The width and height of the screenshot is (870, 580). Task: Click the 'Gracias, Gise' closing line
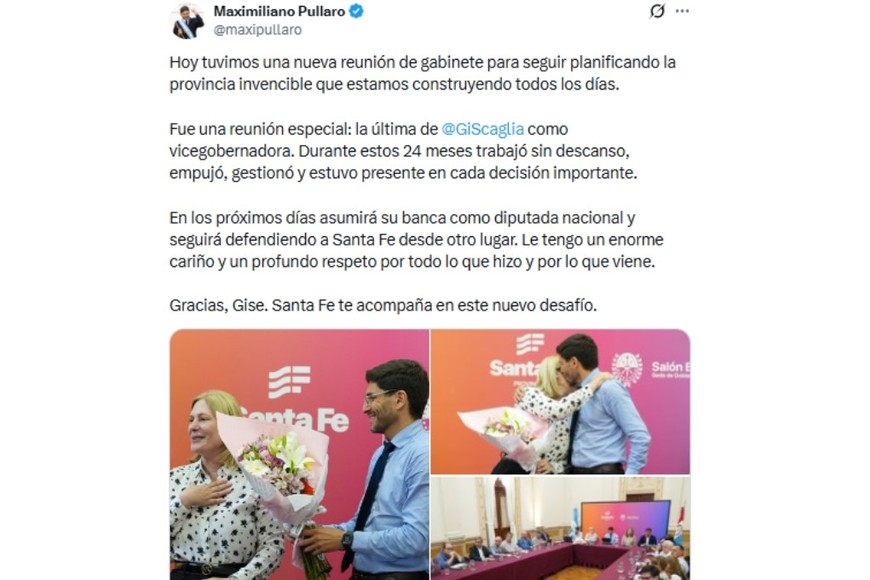383,306
